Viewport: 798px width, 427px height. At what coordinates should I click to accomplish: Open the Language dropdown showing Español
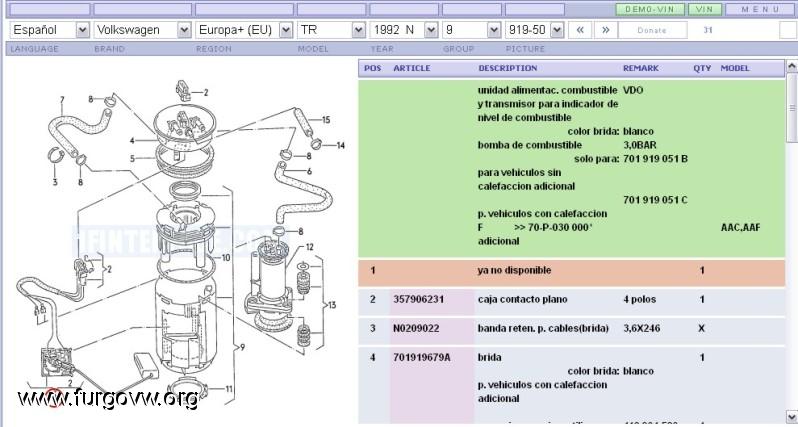tap(49, 30)
